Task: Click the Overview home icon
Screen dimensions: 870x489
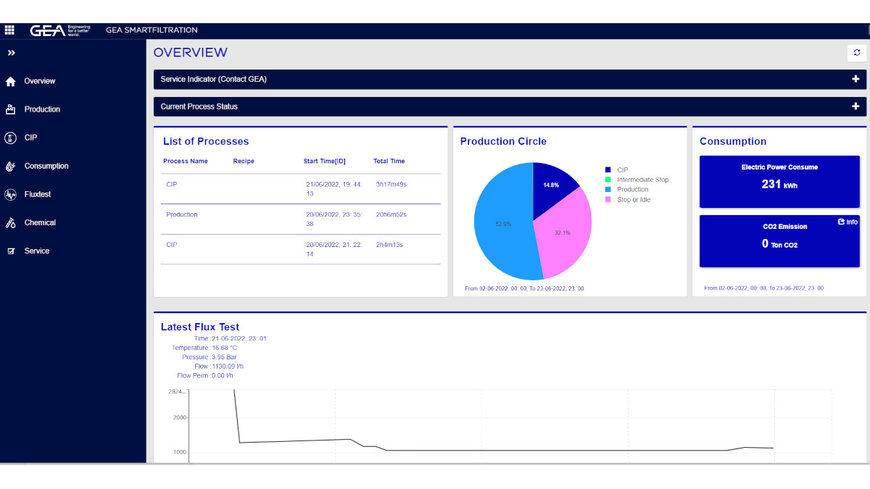Action: (x=11, y=82)
